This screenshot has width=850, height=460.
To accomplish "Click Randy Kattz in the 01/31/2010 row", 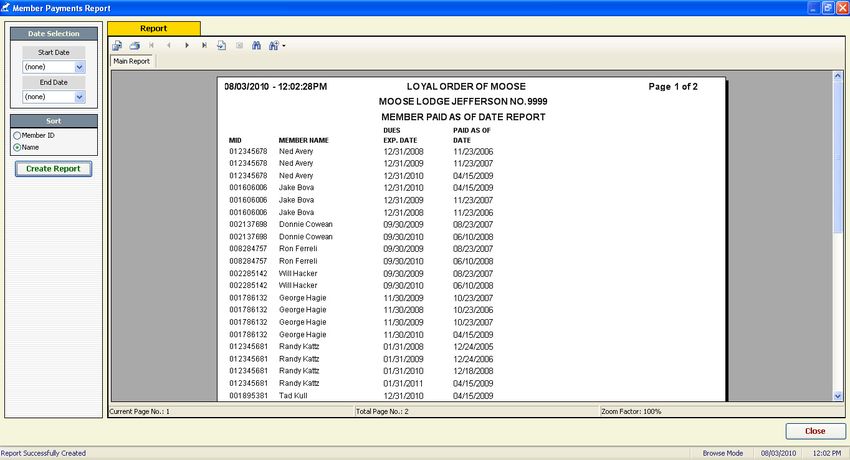I will pyautogui.click(x=299, y=371).
